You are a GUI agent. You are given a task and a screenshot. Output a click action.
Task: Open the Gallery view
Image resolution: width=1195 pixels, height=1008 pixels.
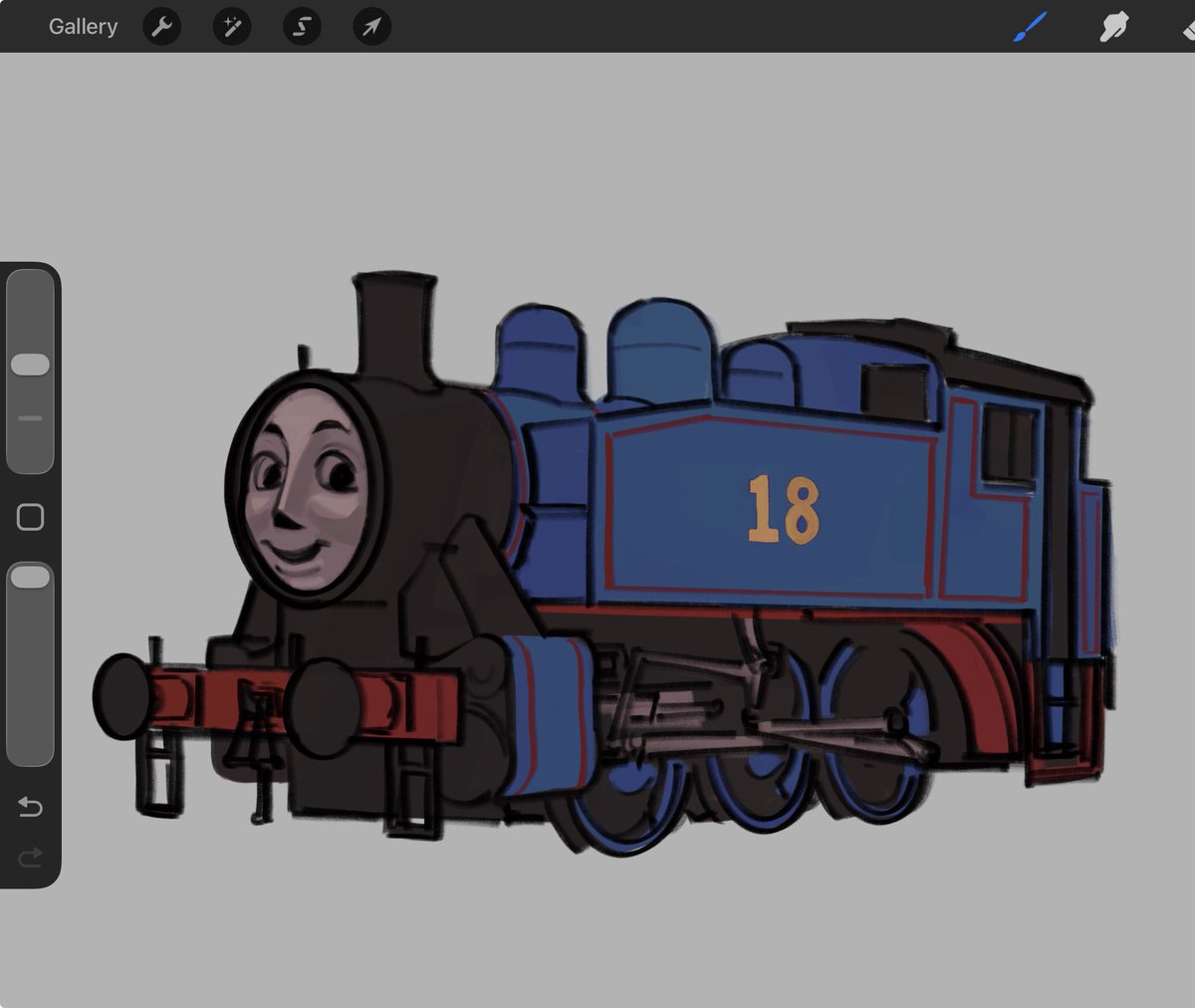(83, 27)
